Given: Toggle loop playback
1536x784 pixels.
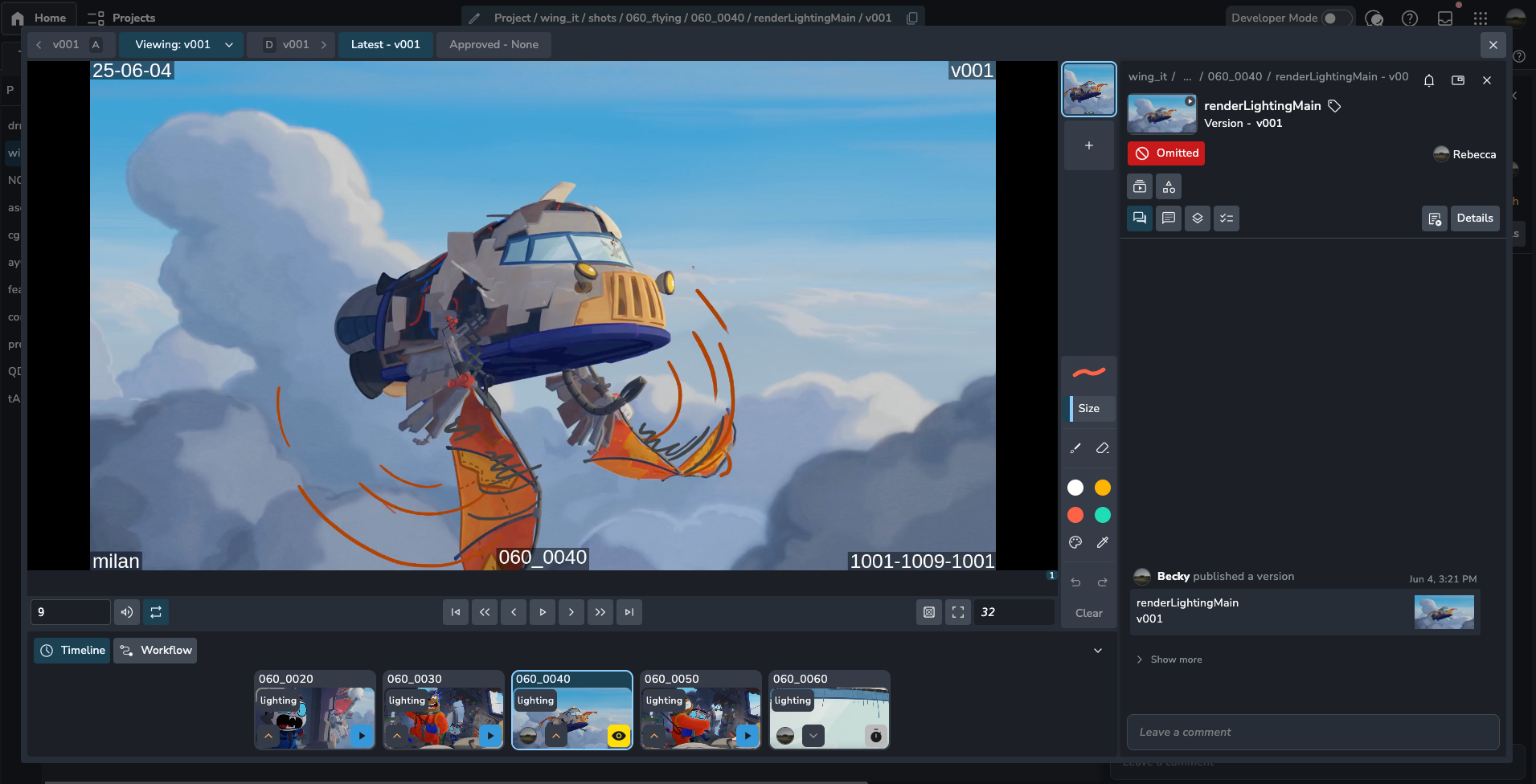Looking at the screenshot, I should click(156, 612).
